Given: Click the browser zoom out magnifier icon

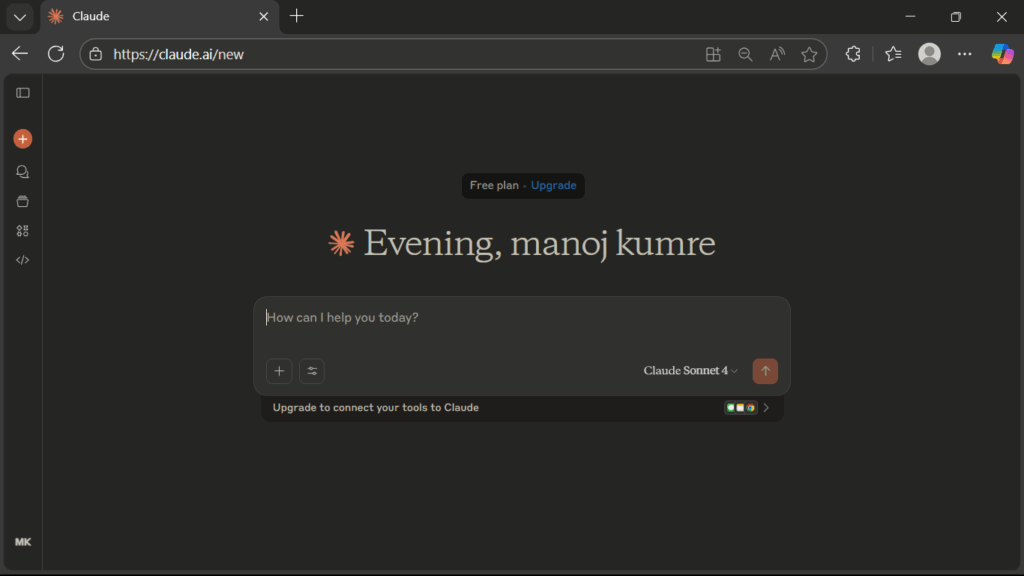Looking at the screenshot, I should click(745, 54).
